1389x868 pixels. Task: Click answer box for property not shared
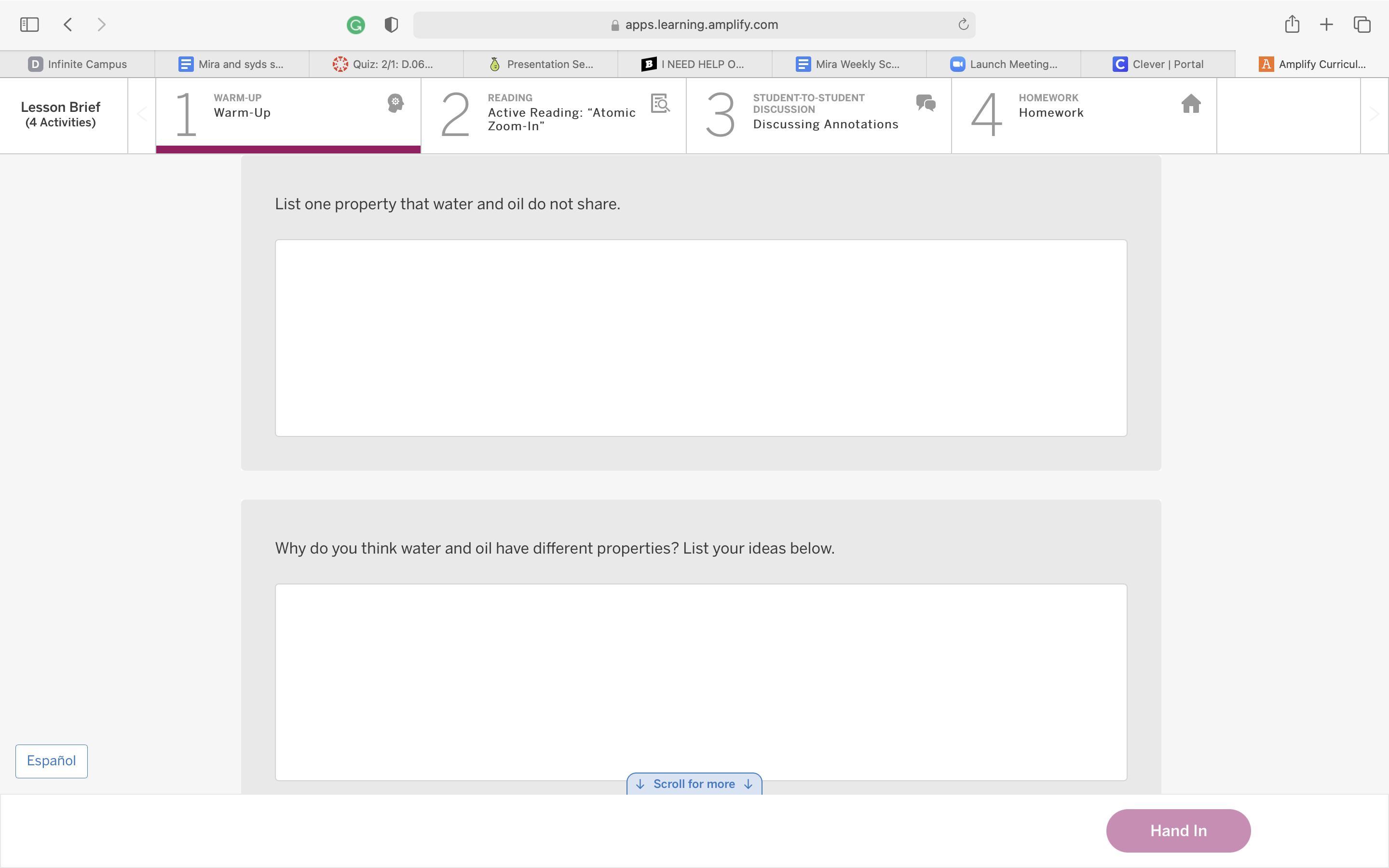tap(701, 338)
